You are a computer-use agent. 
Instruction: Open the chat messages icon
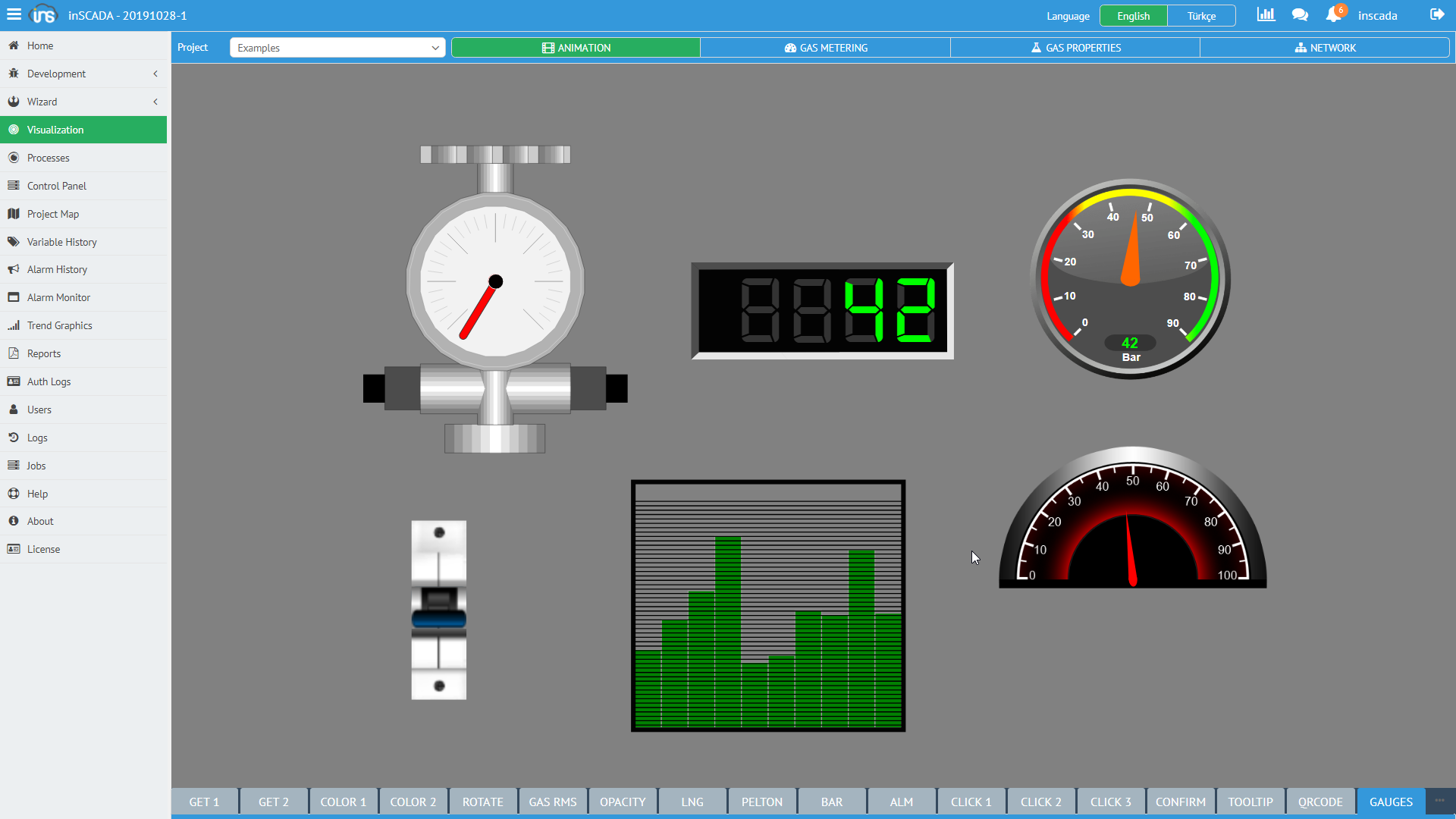click(1300, 14)
